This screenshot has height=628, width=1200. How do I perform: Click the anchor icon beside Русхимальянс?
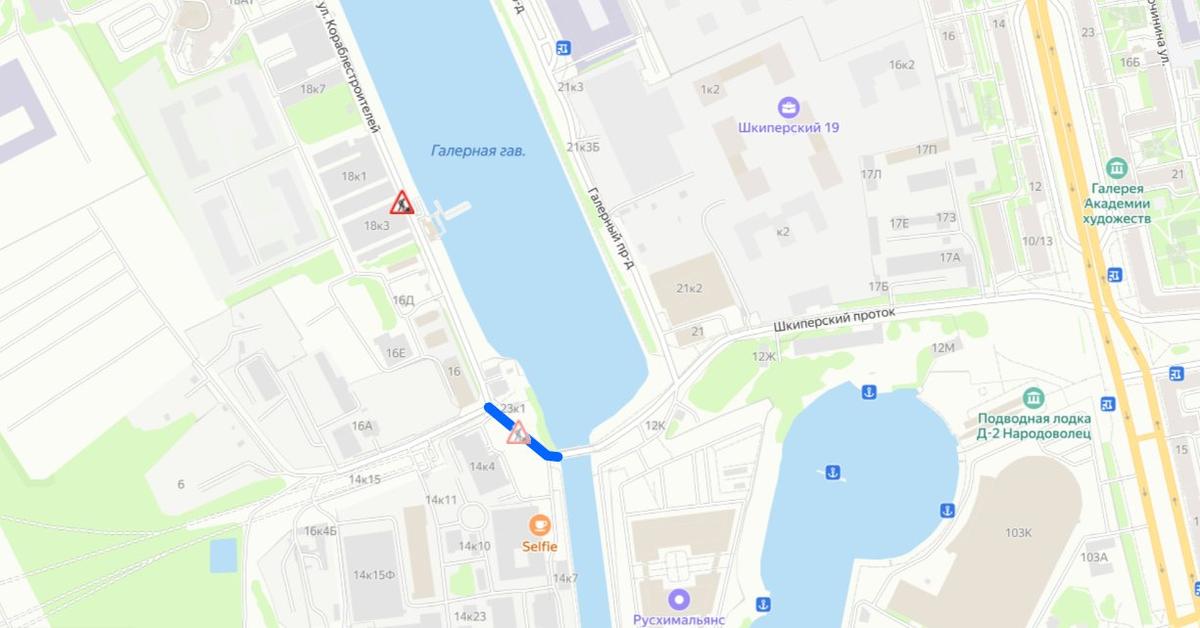click(x=762, y=603)
